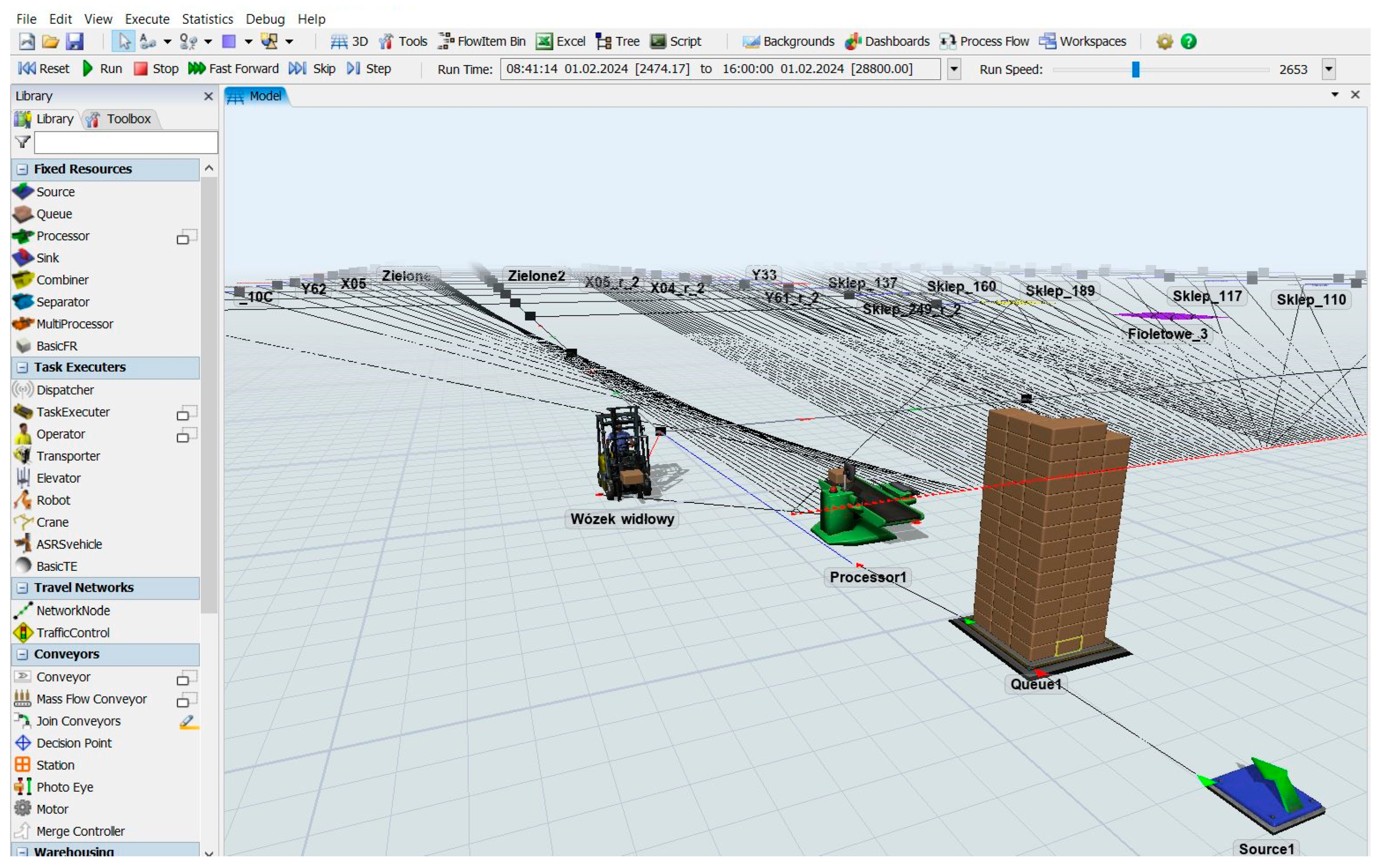Collapse the Conveyors library section
1378x868 pixels.
(22, 654)
